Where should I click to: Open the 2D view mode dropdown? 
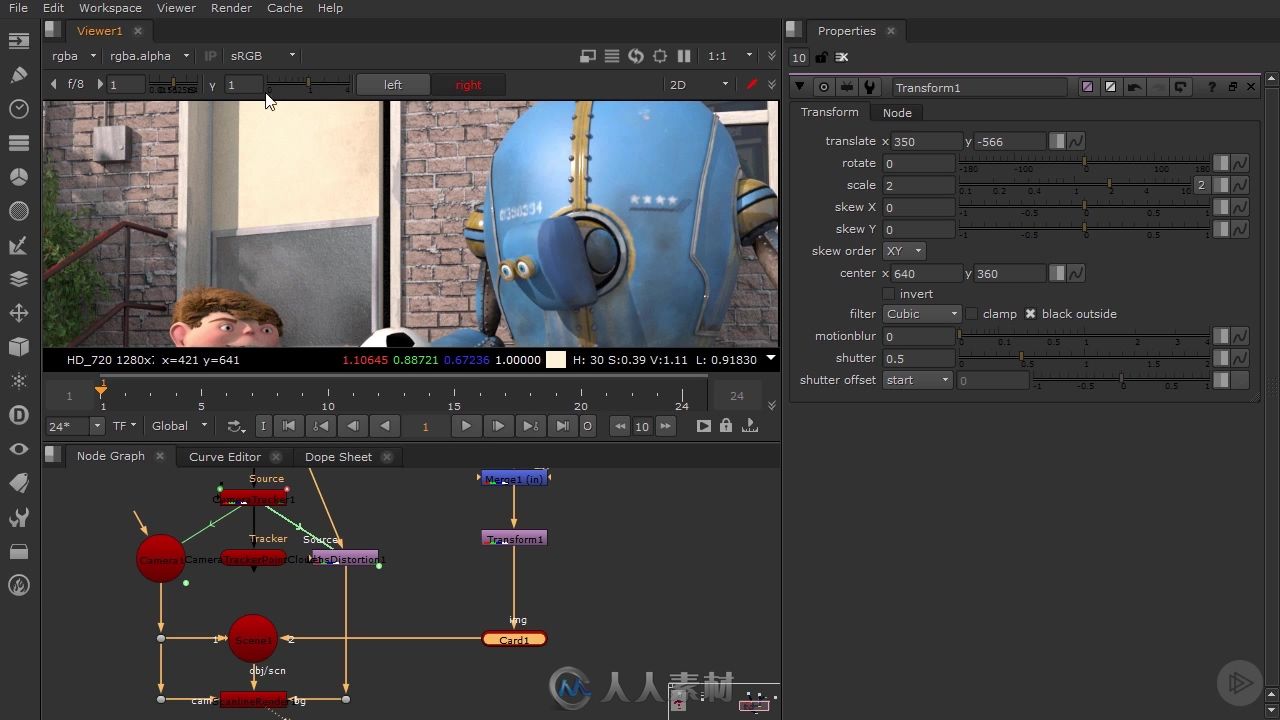(698, 85)
